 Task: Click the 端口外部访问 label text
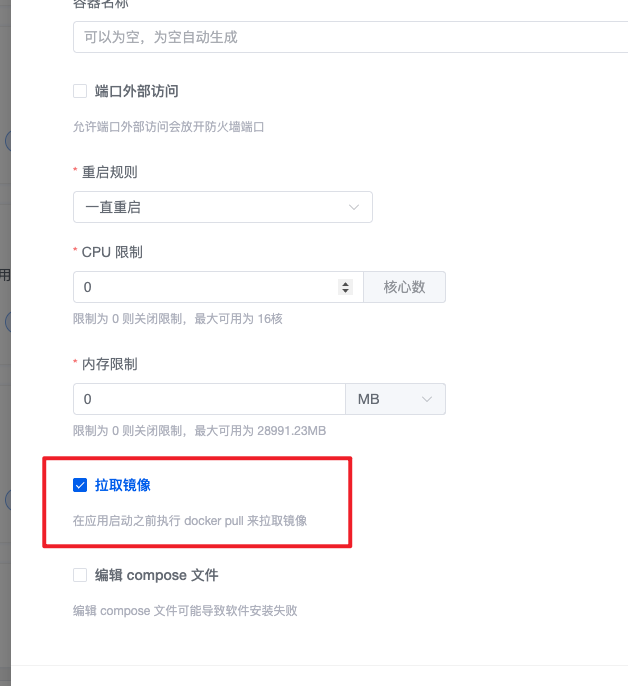pyautogui.click(x=137, y=91)
